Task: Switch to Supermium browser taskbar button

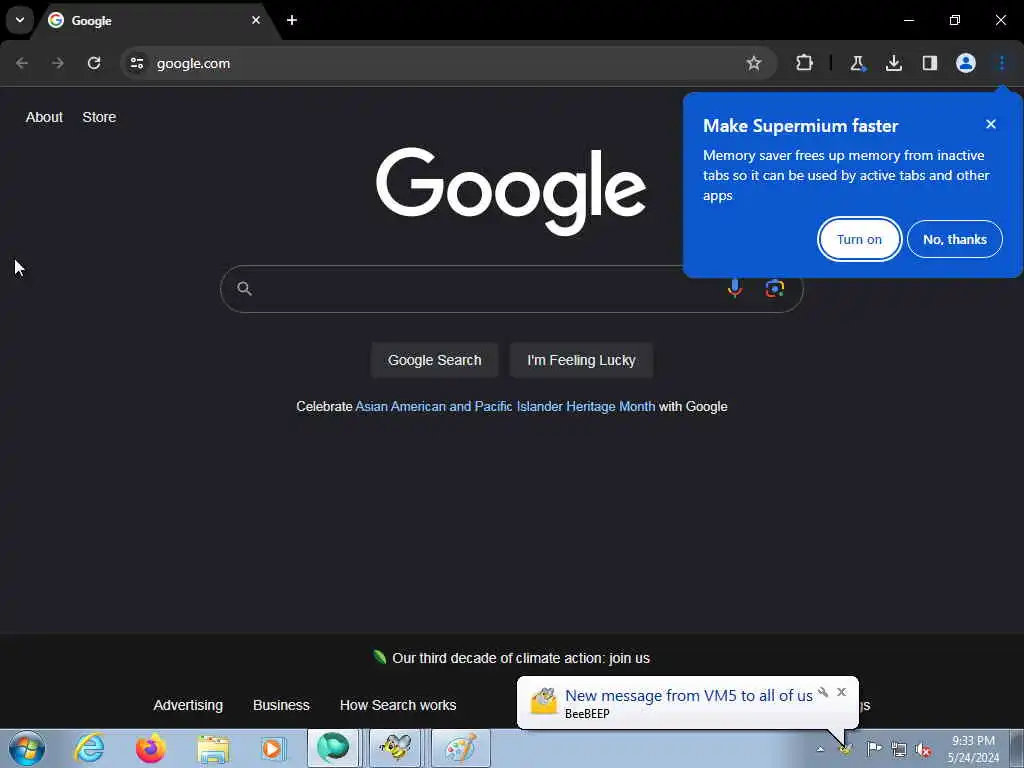Action: click(x=334, y=748)
